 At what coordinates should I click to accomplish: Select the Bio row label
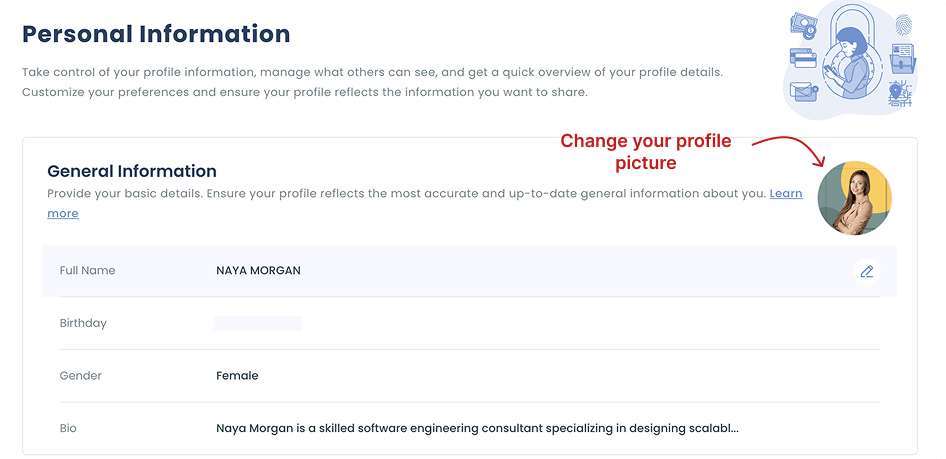(x=68, y=428)
